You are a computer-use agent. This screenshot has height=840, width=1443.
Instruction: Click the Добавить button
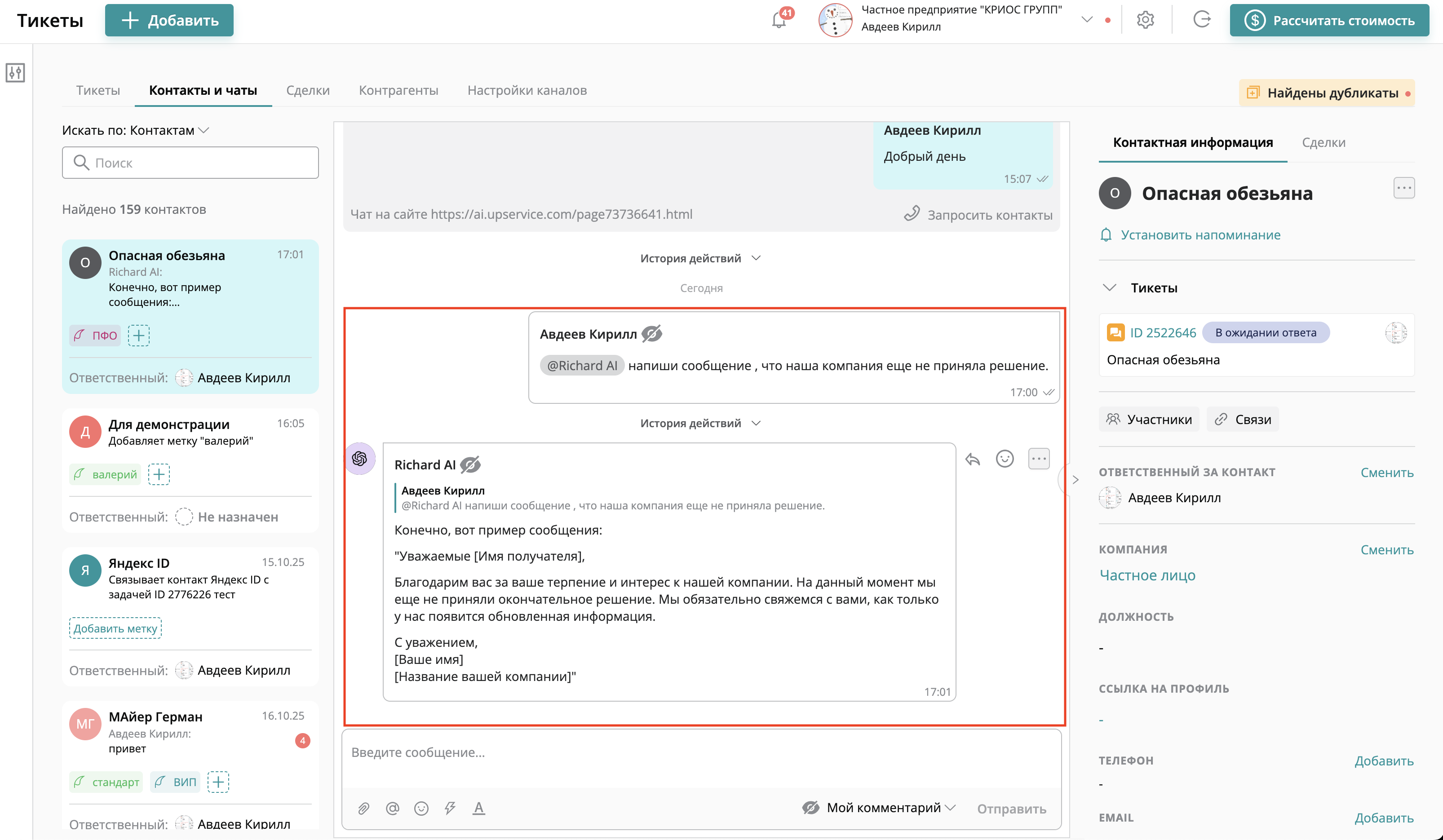[x=169, y=21]
